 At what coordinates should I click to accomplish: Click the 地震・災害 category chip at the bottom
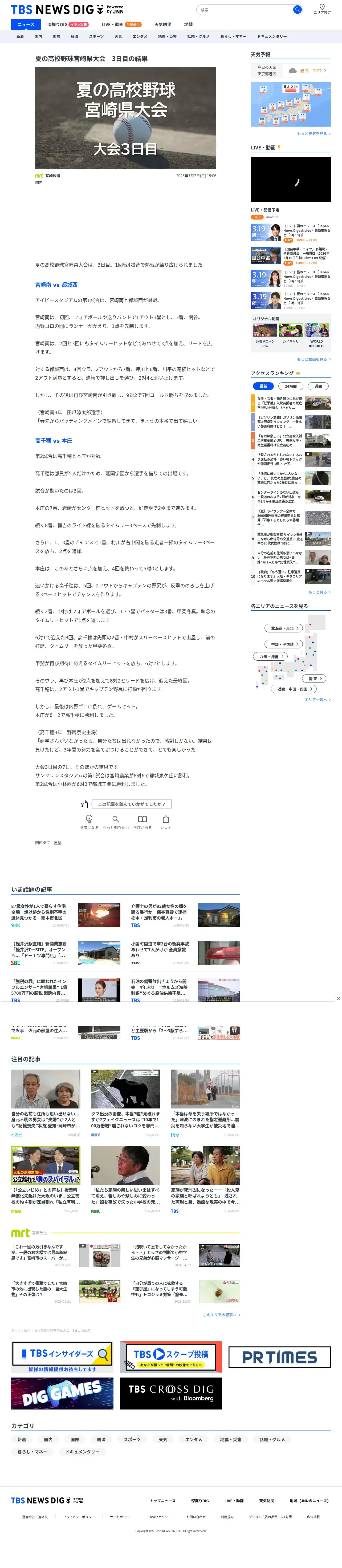pos(231,1440)
